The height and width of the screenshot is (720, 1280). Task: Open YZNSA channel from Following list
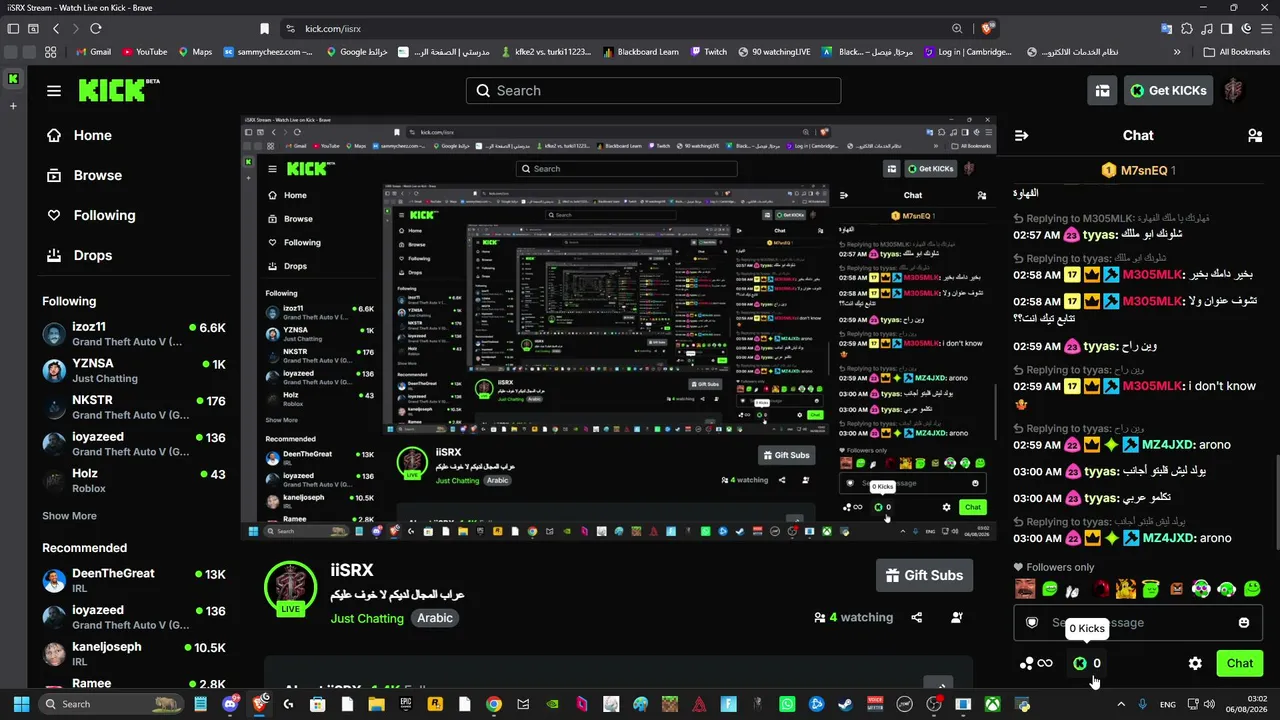pyautogui.click(x=134, y=371)
